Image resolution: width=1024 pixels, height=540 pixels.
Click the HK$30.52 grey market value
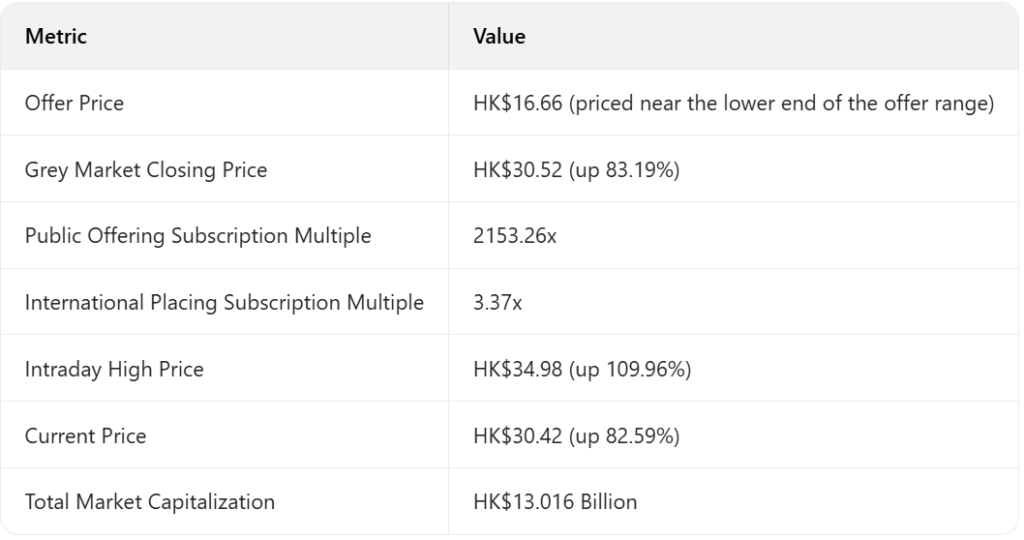[x=518, y=170]
